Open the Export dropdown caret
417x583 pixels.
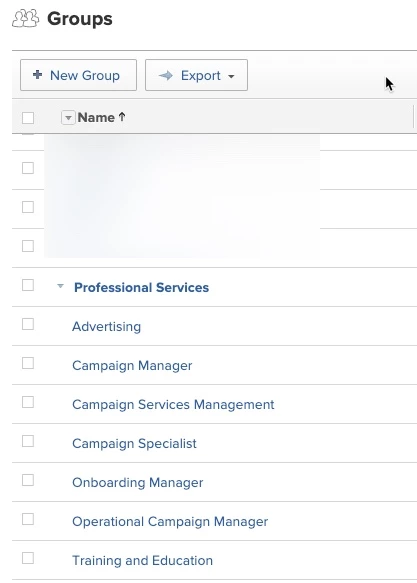click(231, 76)
